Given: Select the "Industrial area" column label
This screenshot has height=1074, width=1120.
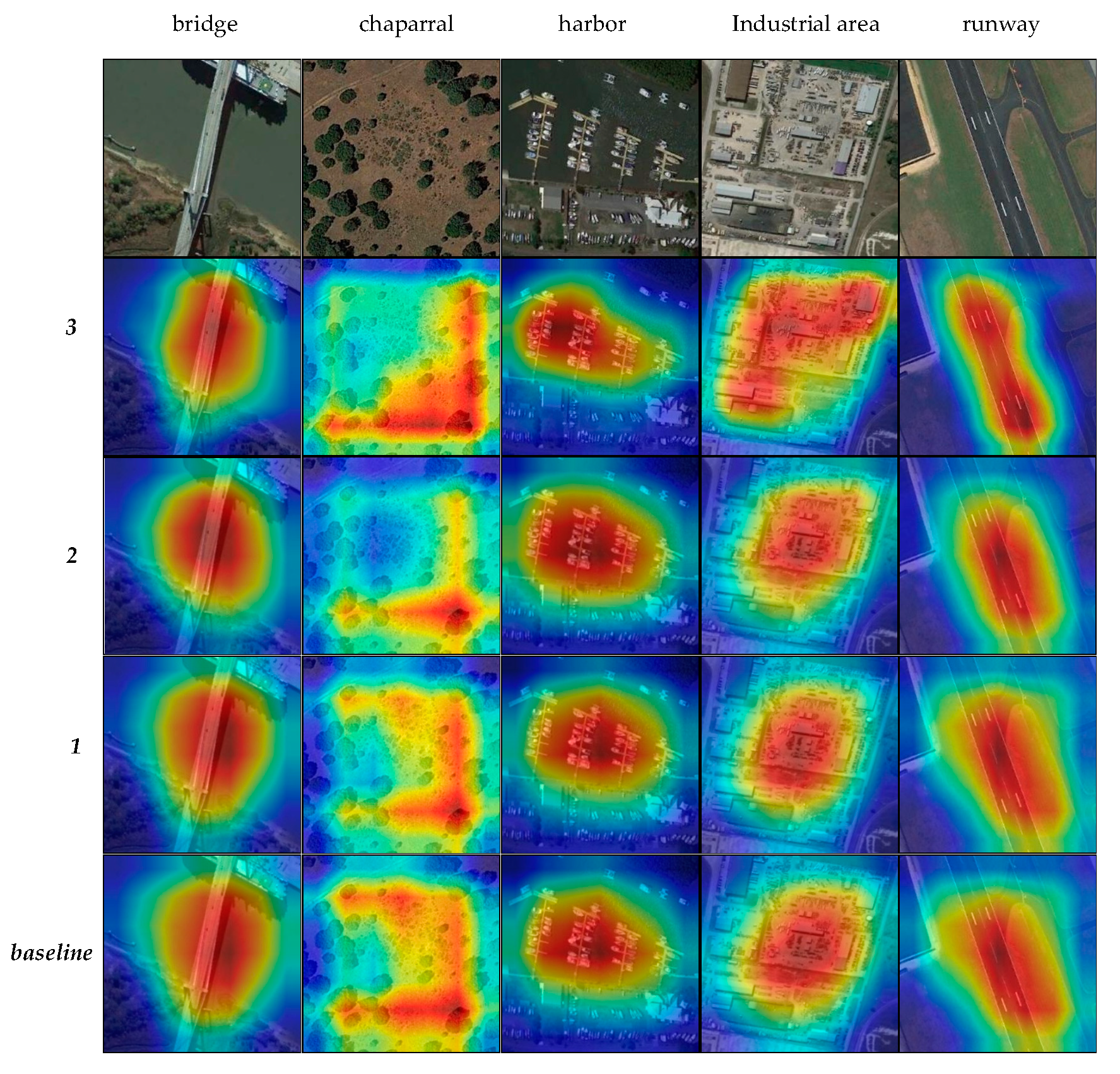Looking at the screenshot, I should pos(805,24).
